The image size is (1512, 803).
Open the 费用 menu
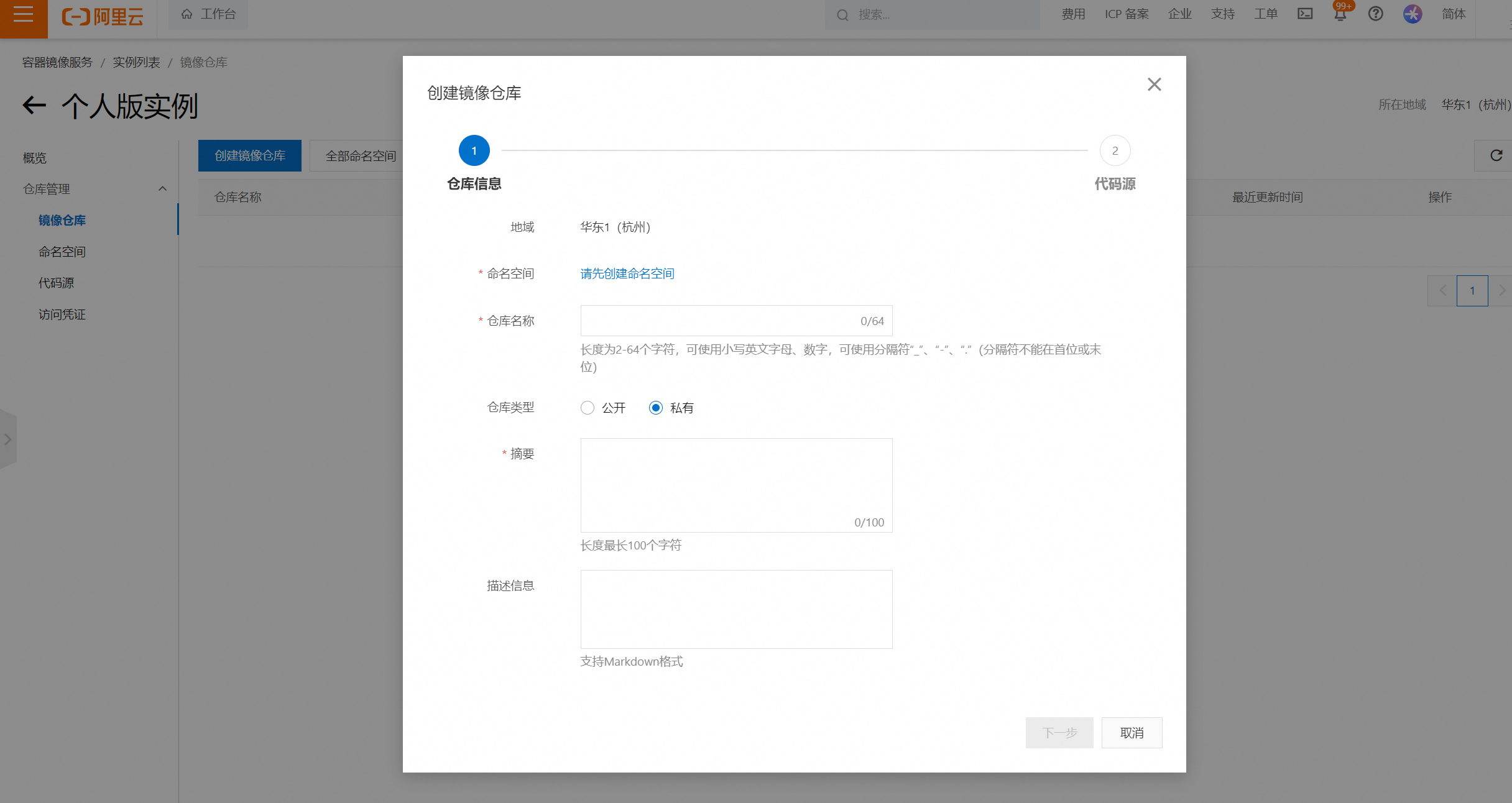coord(1073,14)
